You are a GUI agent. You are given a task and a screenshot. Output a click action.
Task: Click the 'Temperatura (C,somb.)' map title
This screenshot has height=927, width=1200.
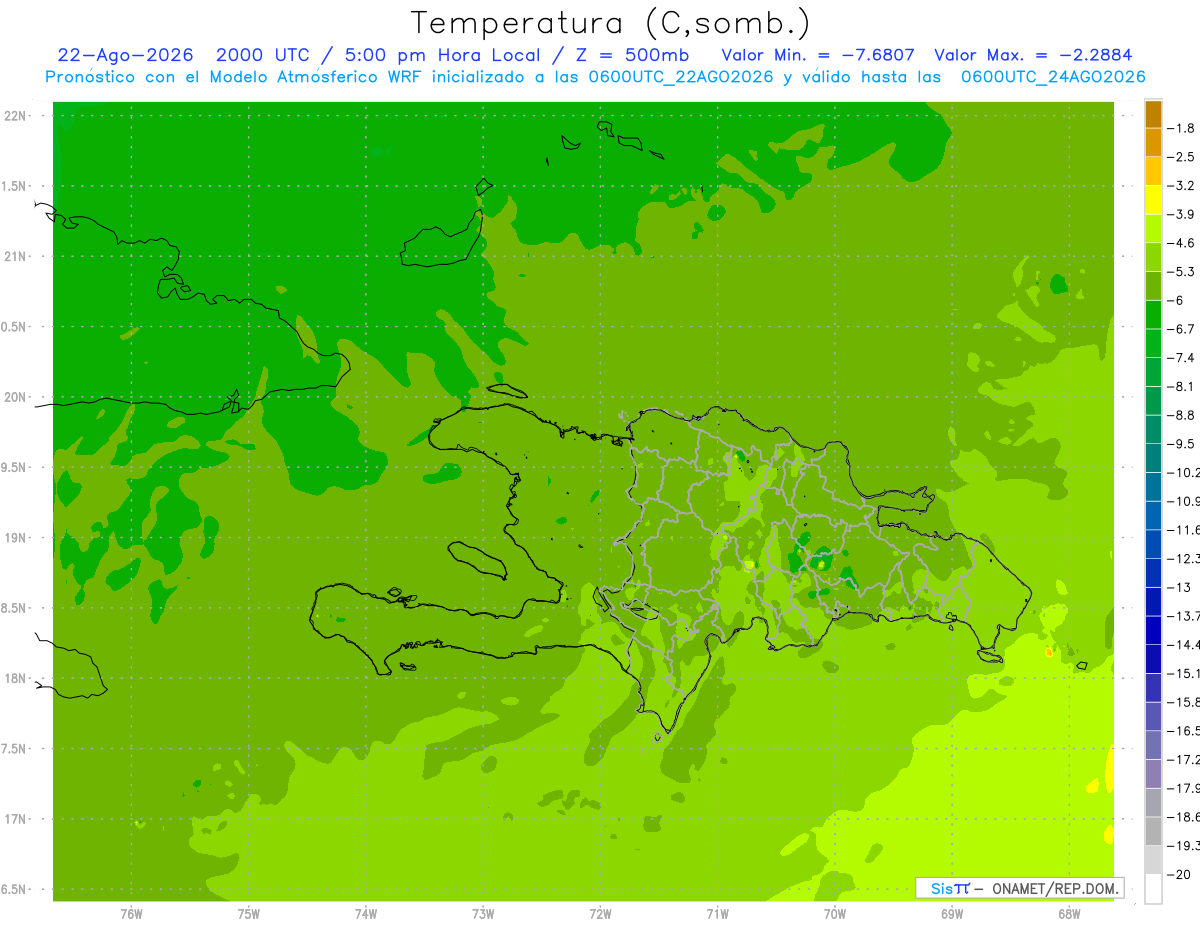point(610,24)
